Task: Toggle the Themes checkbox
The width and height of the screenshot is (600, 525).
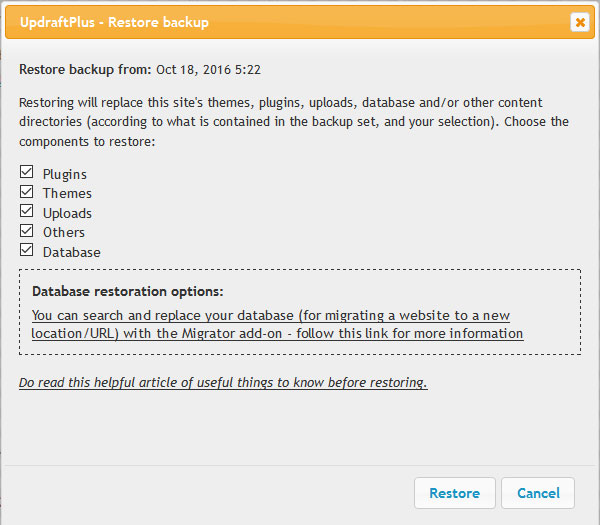Action: [x=26, y=192]
